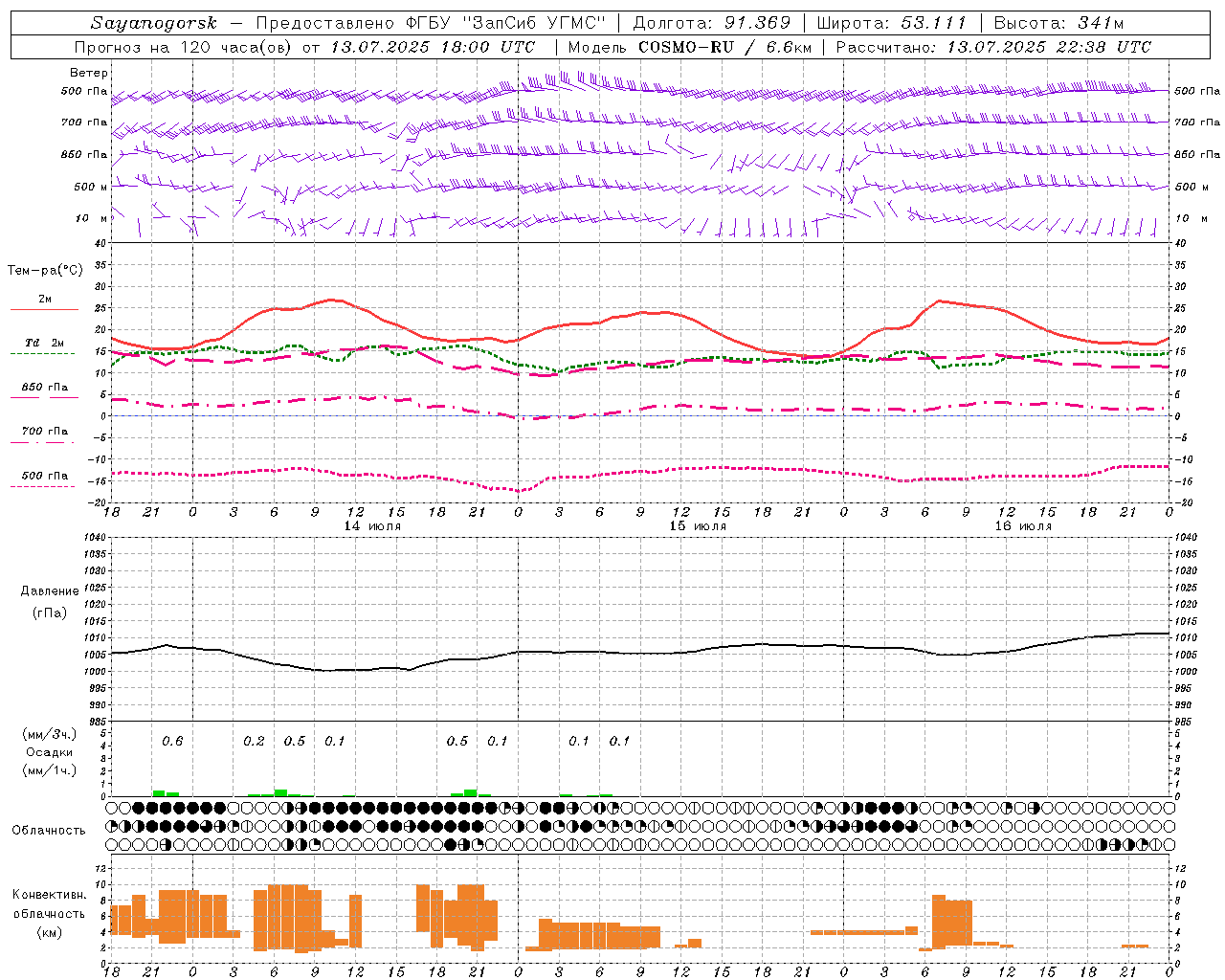Click the Модель COSMO-RU / 6.6км label
Viewport: 1225px width, 980px height.
pos(688,47)
